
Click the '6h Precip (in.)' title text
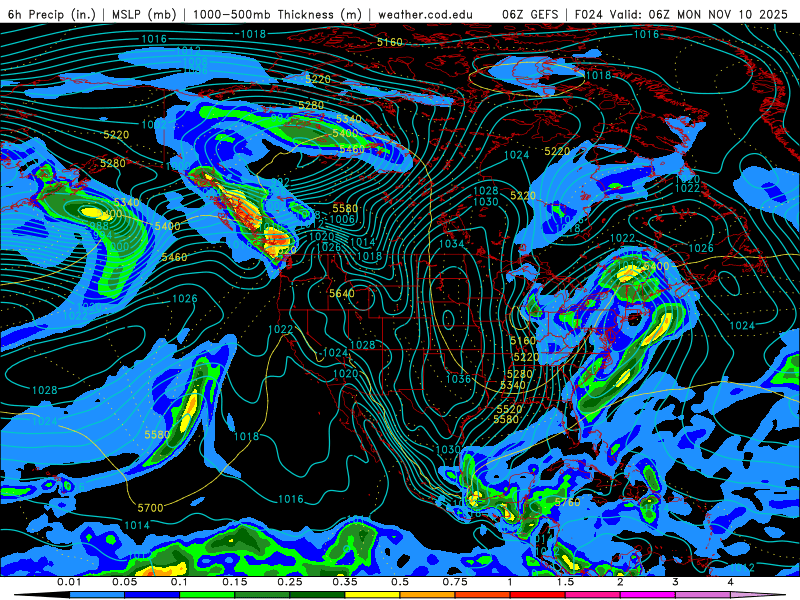click(x=52, y=14)
